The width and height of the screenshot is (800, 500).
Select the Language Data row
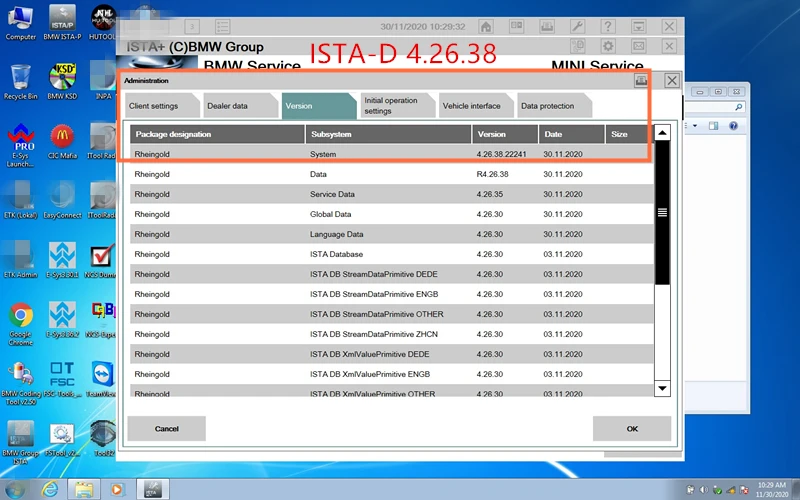pyautogui.click(x=392, y=234)
